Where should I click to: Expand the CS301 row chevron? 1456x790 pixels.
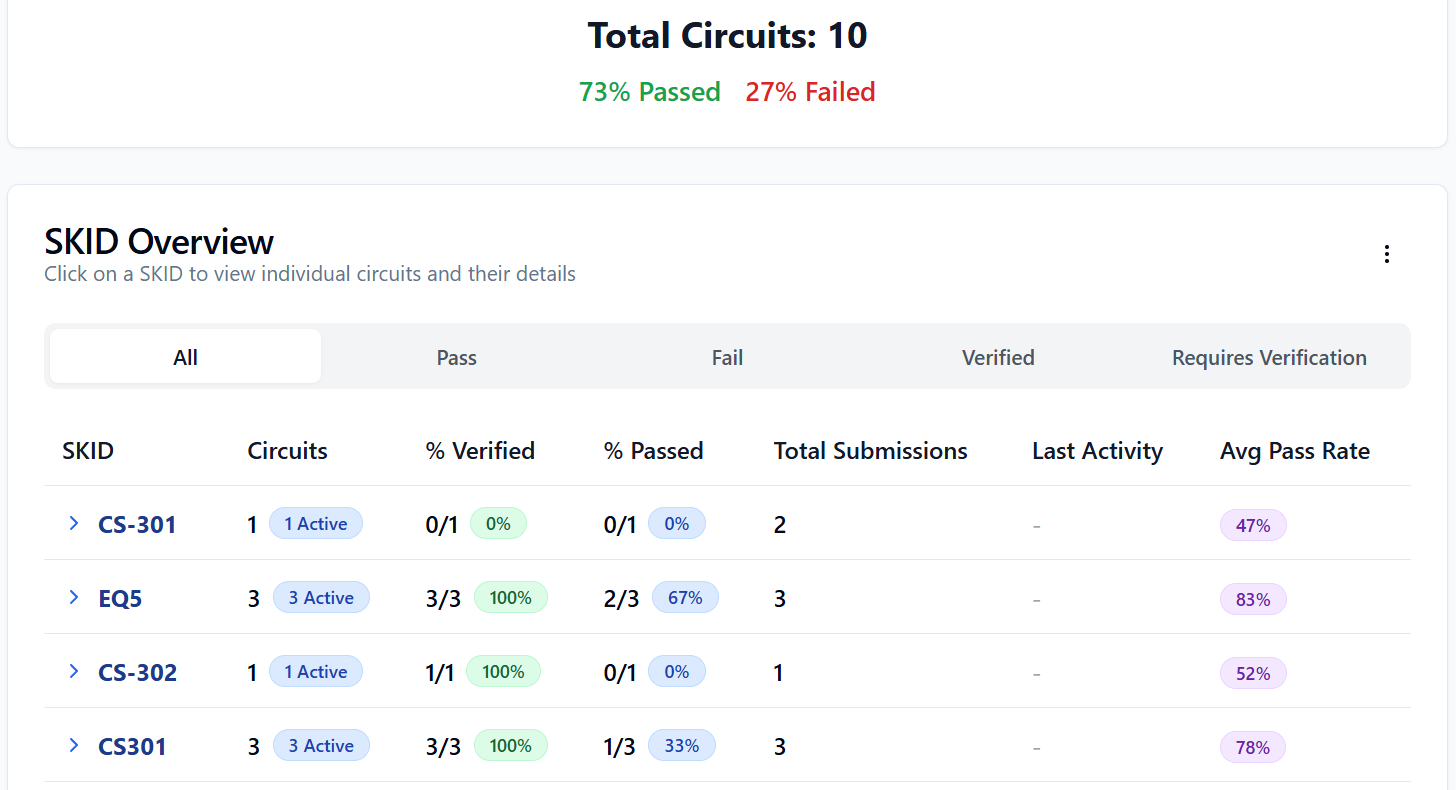(x=73, y=745)
